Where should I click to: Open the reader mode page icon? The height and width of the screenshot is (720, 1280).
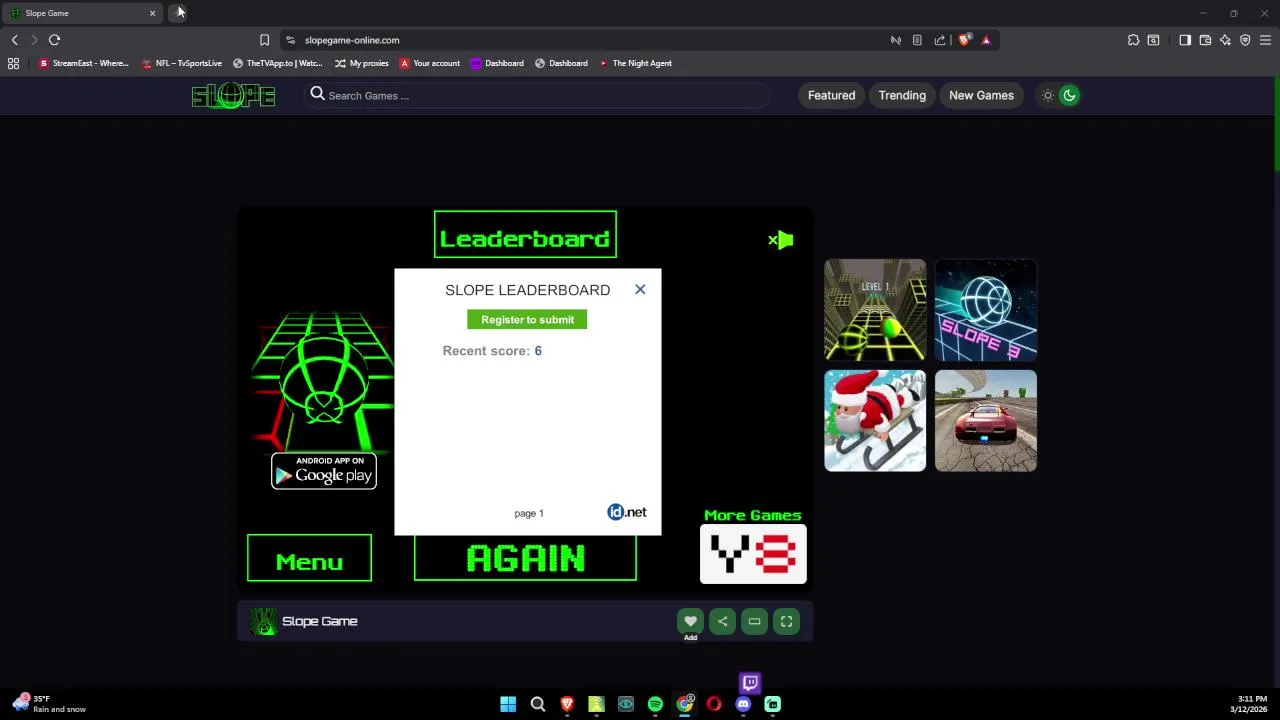(x=917, y=40)
